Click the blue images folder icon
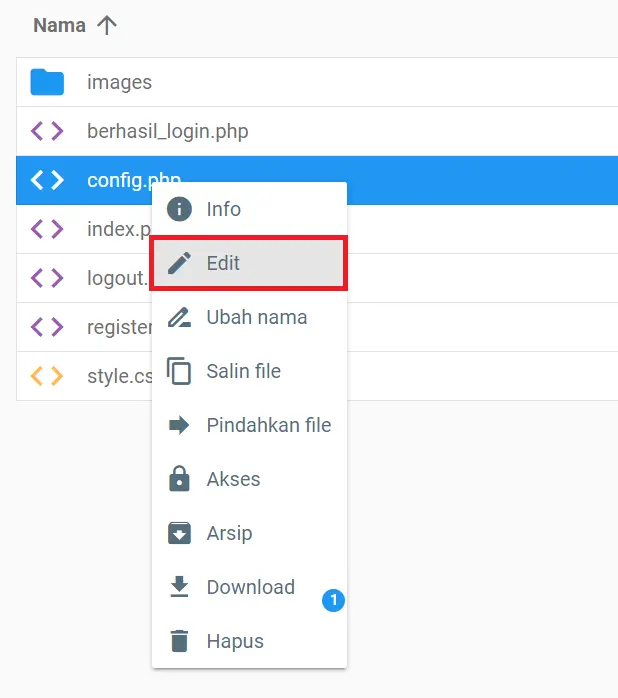 pyautogui.click(x=47, y=82)
